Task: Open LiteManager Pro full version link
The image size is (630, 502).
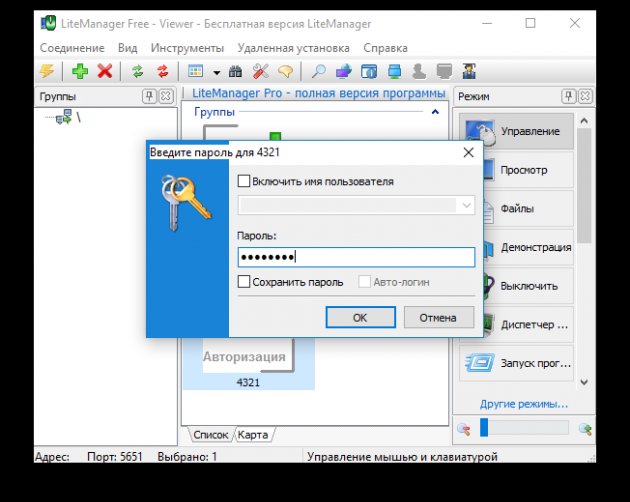Action: 319,93
